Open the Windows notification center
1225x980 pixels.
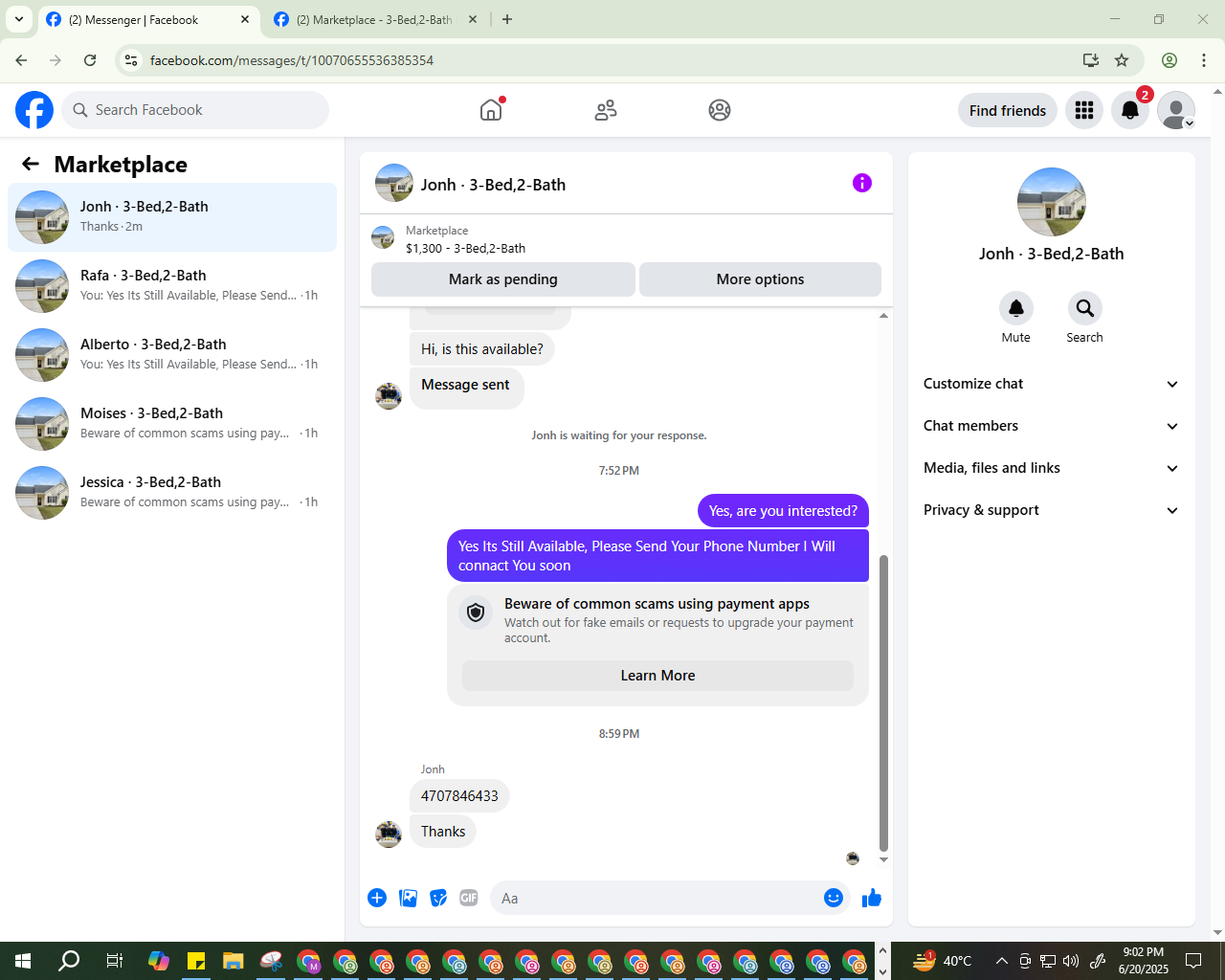pyautogui.click(x=1193, y=961)
